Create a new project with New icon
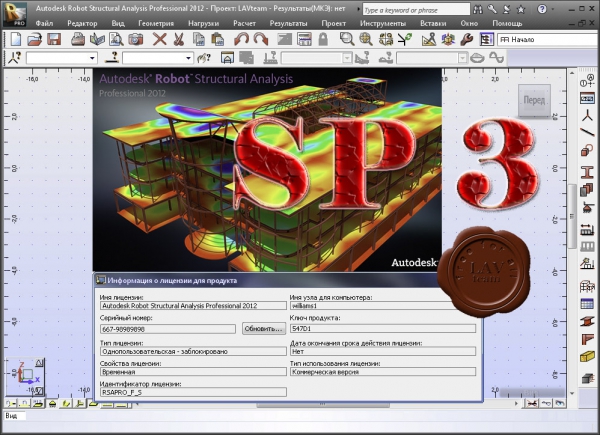The width and height of the screenshot is (600, 435). [x=16, y=39]
